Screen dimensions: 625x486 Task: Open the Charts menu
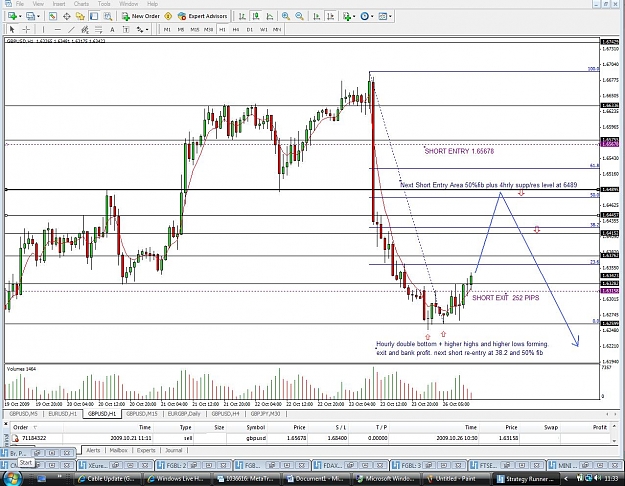81,4
